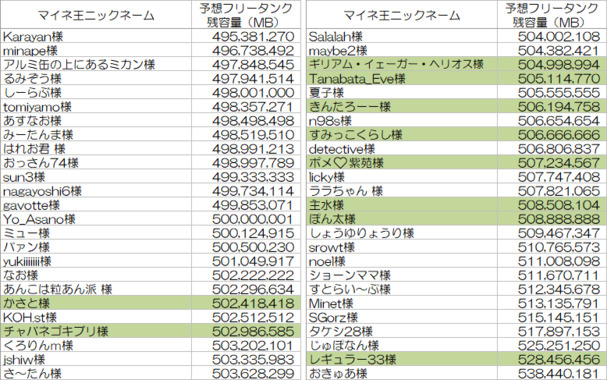Click the value 502.222.222
The image size is (607, 380).
pyautogui.click(x=253, y=276)
